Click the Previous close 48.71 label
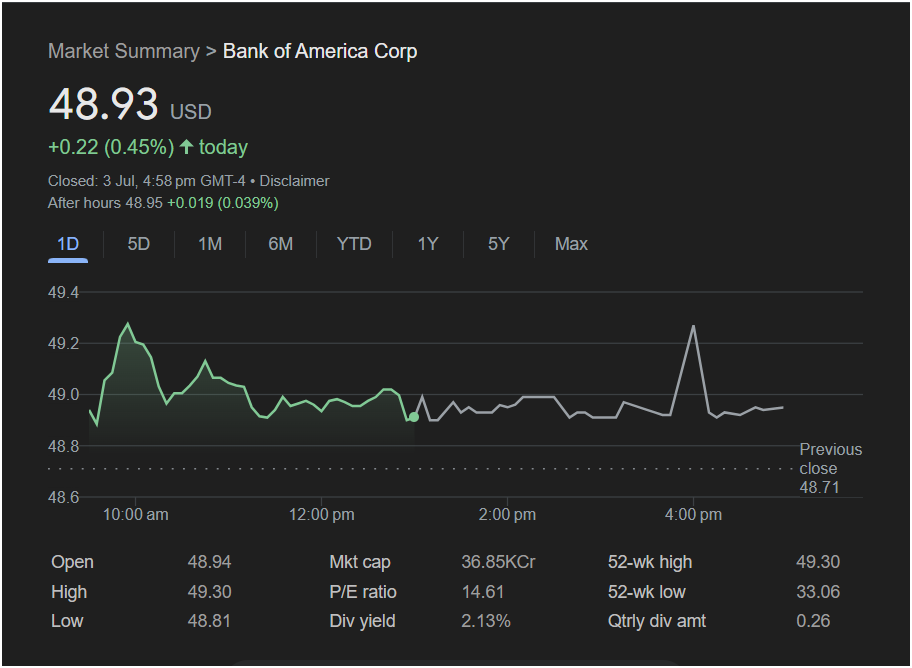The width and height of the screenshot is (912, 668). (831, 468)
